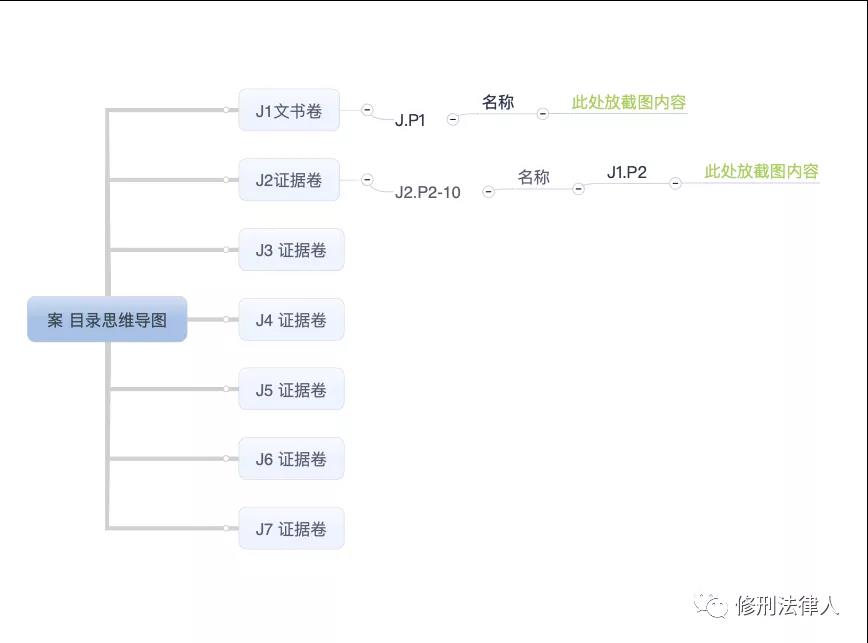Click the J1.P2 subtopic label

coord(627,172)
